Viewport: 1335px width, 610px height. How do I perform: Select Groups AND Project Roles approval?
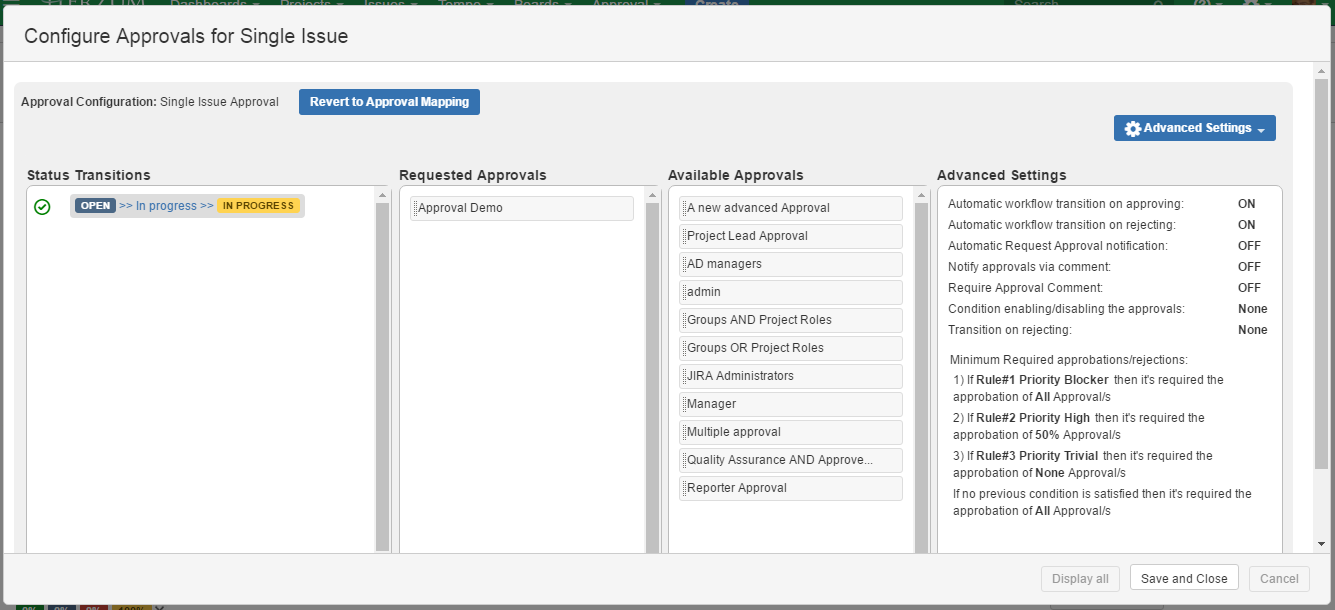click(x=791, y=320)
